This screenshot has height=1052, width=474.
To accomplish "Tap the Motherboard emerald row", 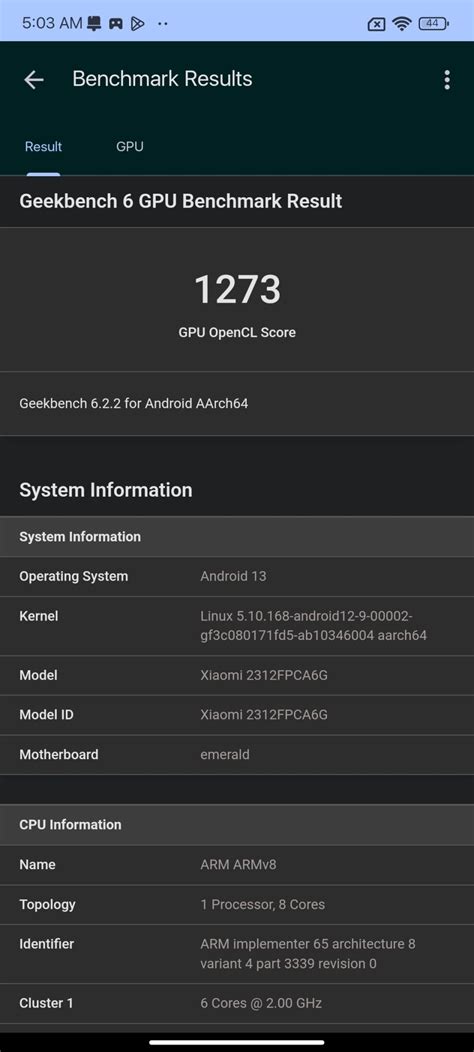I will [237, 754].
